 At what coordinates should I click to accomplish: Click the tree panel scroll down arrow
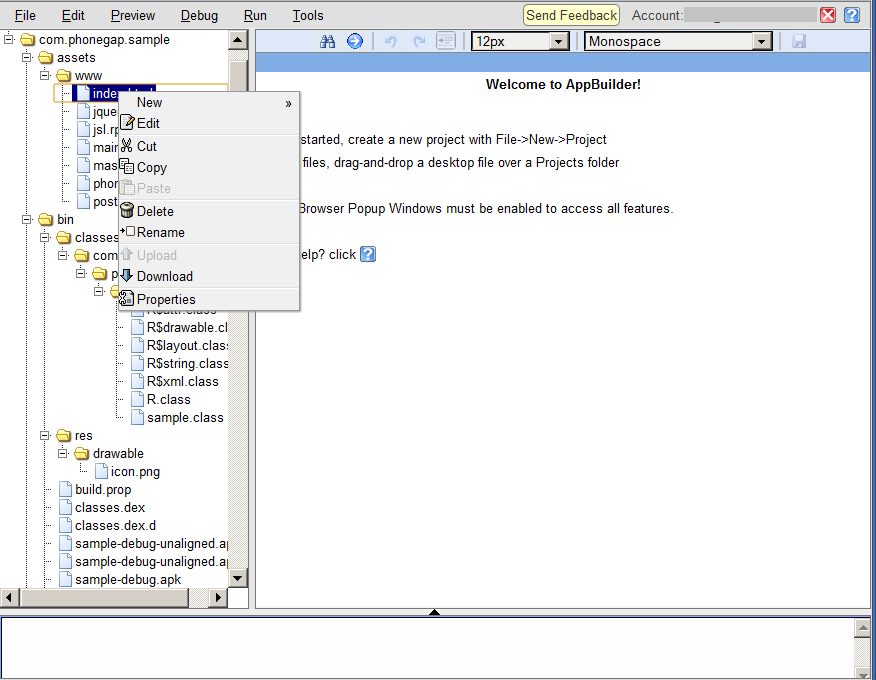[x=238, y=578]
